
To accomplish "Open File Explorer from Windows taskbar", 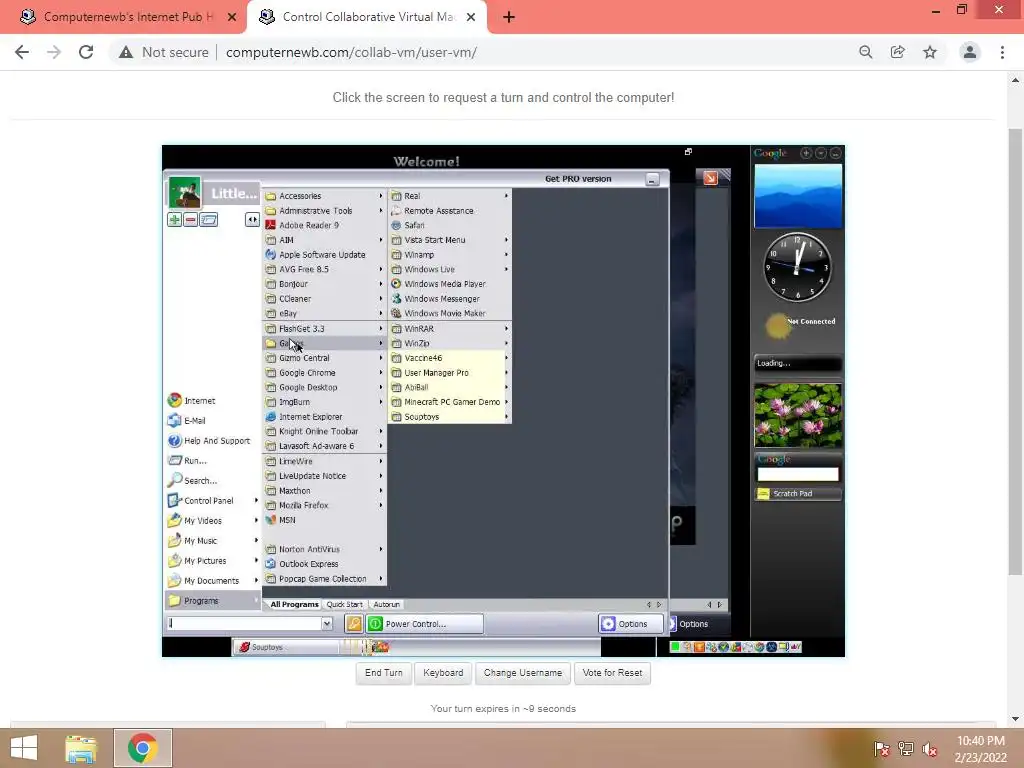I will [81, 748].
